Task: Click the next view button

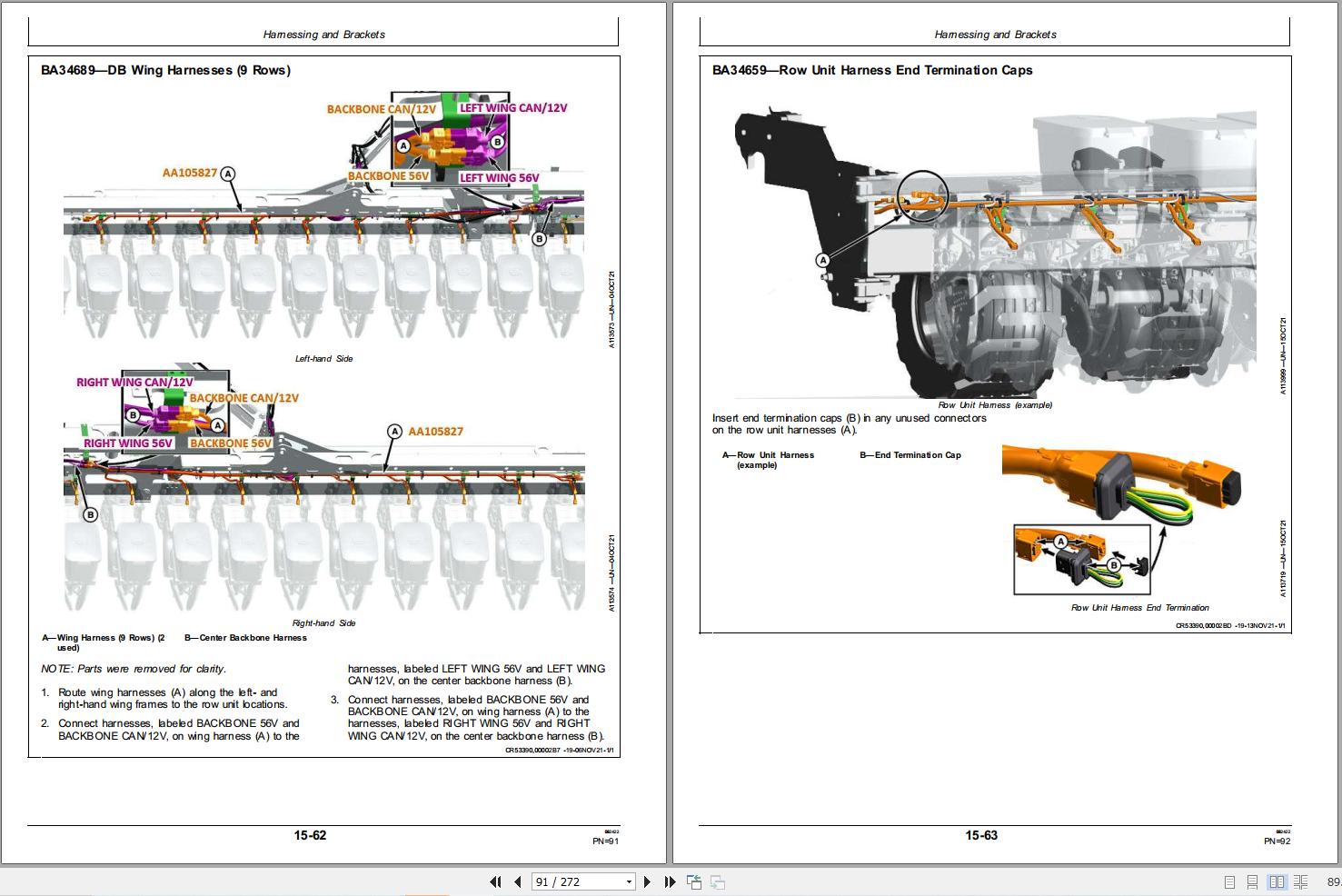Action: 717,881
